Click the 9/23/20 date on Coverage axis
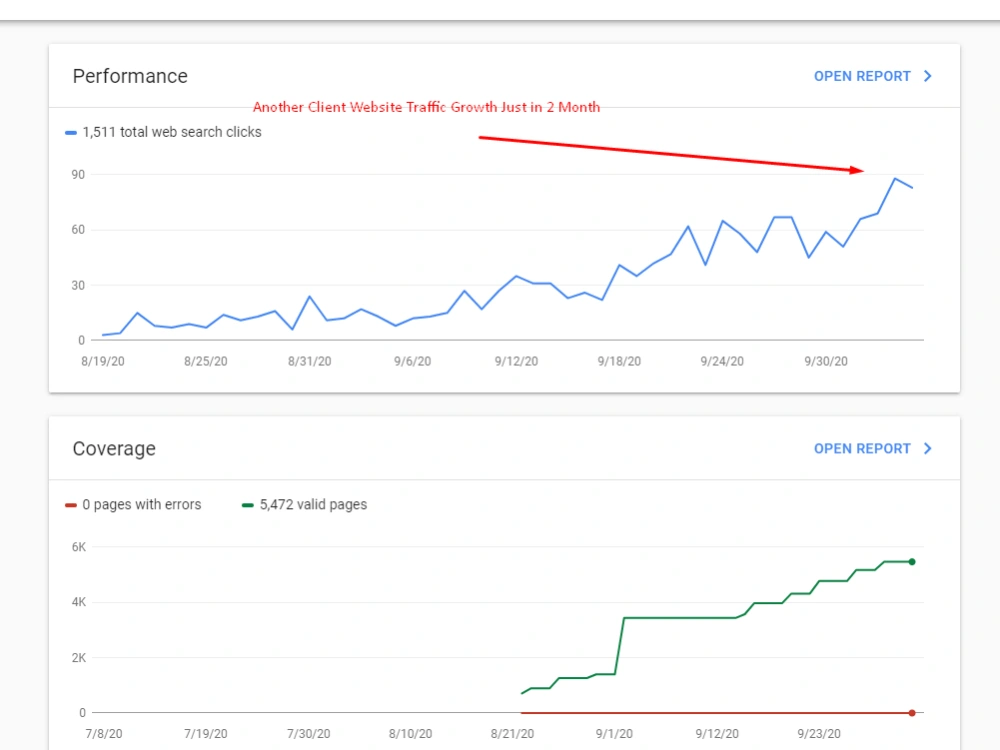Screen dimensions: 1000x750 819,734
